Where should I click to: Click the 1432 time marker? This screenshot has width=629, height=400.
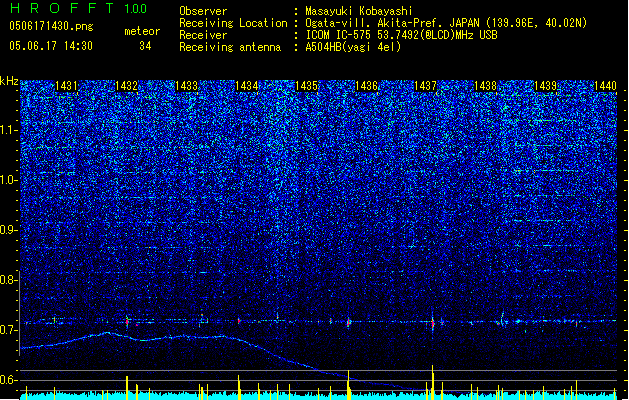click(x=126, y=86)
